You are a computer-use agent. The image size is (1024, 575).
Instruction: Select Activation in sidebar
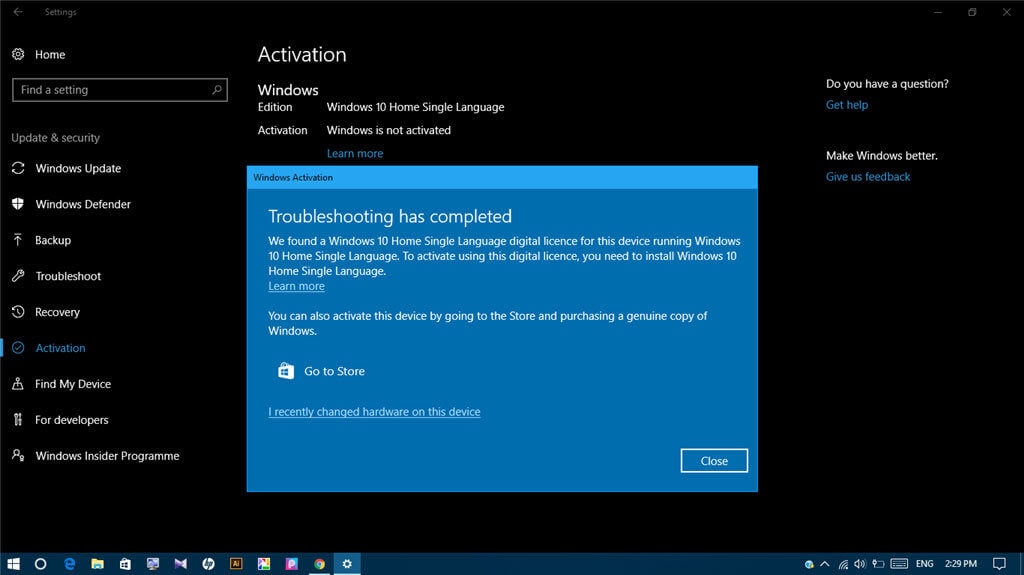[60, 348]
